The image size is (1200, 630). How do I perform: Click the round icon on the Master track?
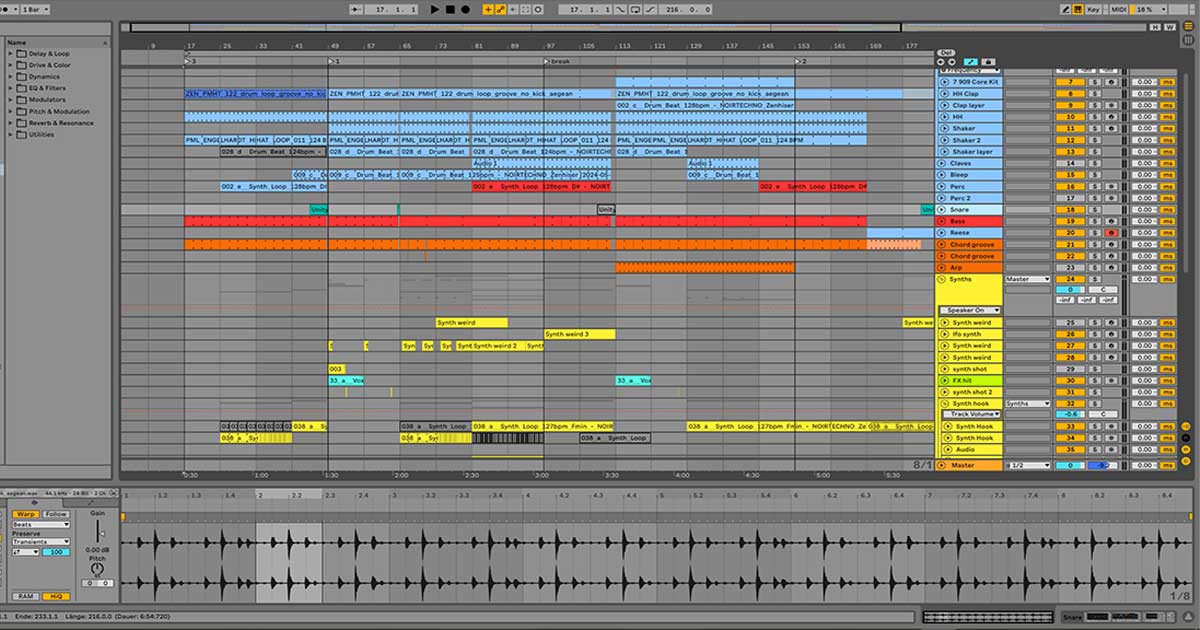[942, 465]
